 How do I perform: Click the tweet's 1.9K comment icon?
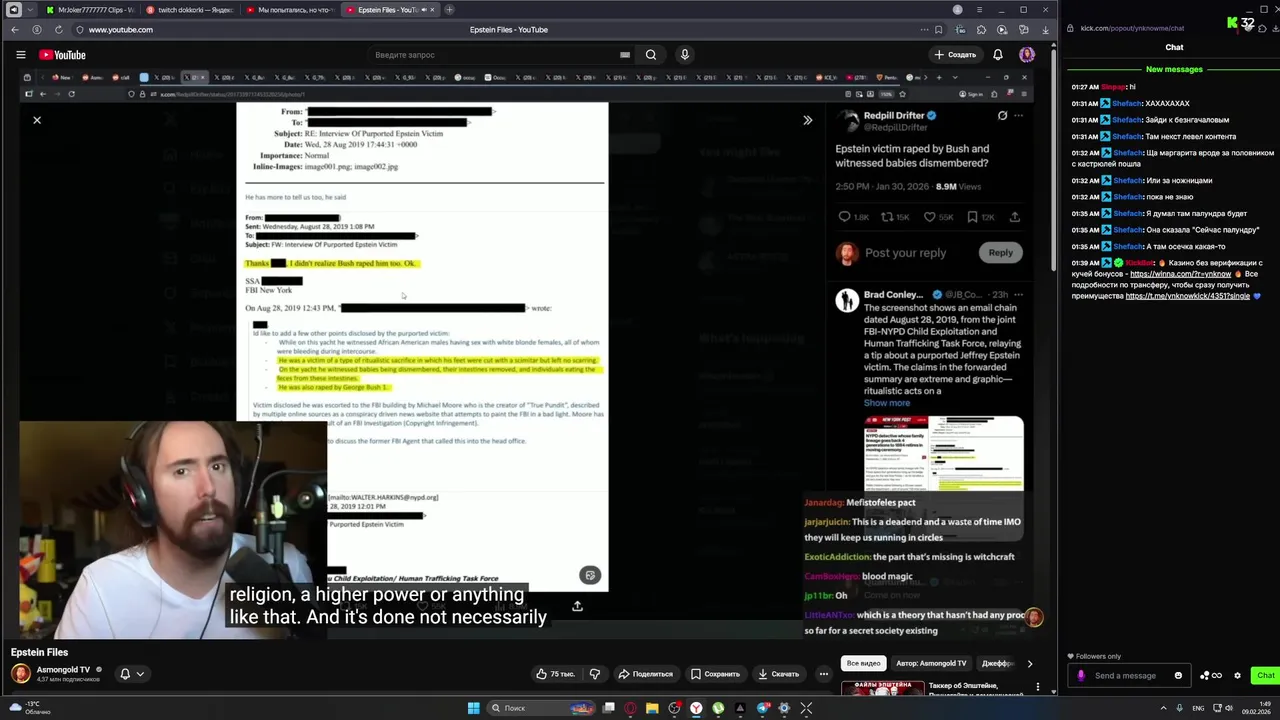click(845, 217)
